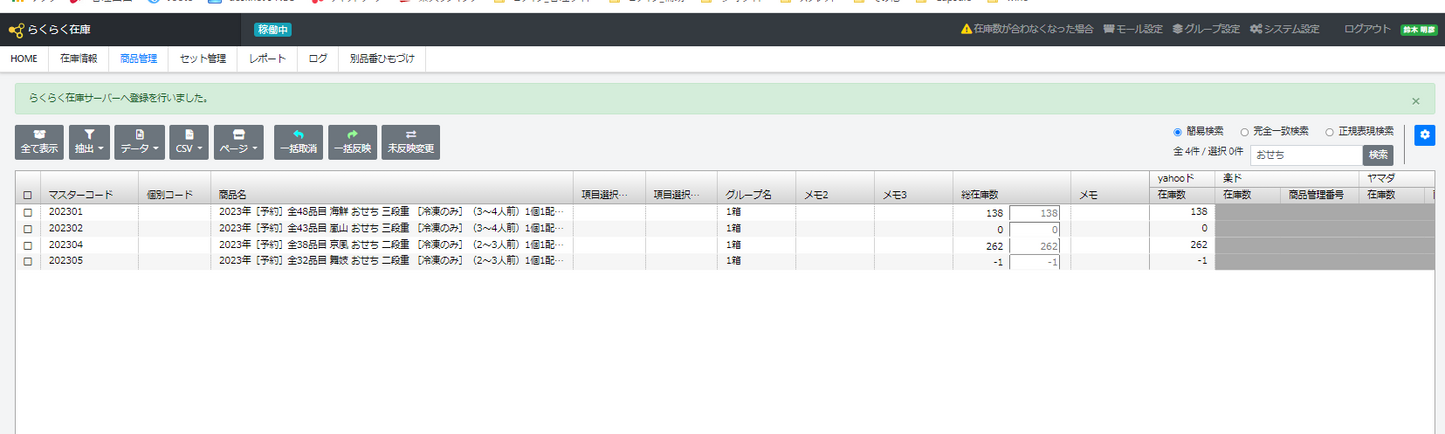This screenshot has height=434, width=1445.
Task: Click product name 全32品目 舞妓 おせち
Action: coord(391,261)
